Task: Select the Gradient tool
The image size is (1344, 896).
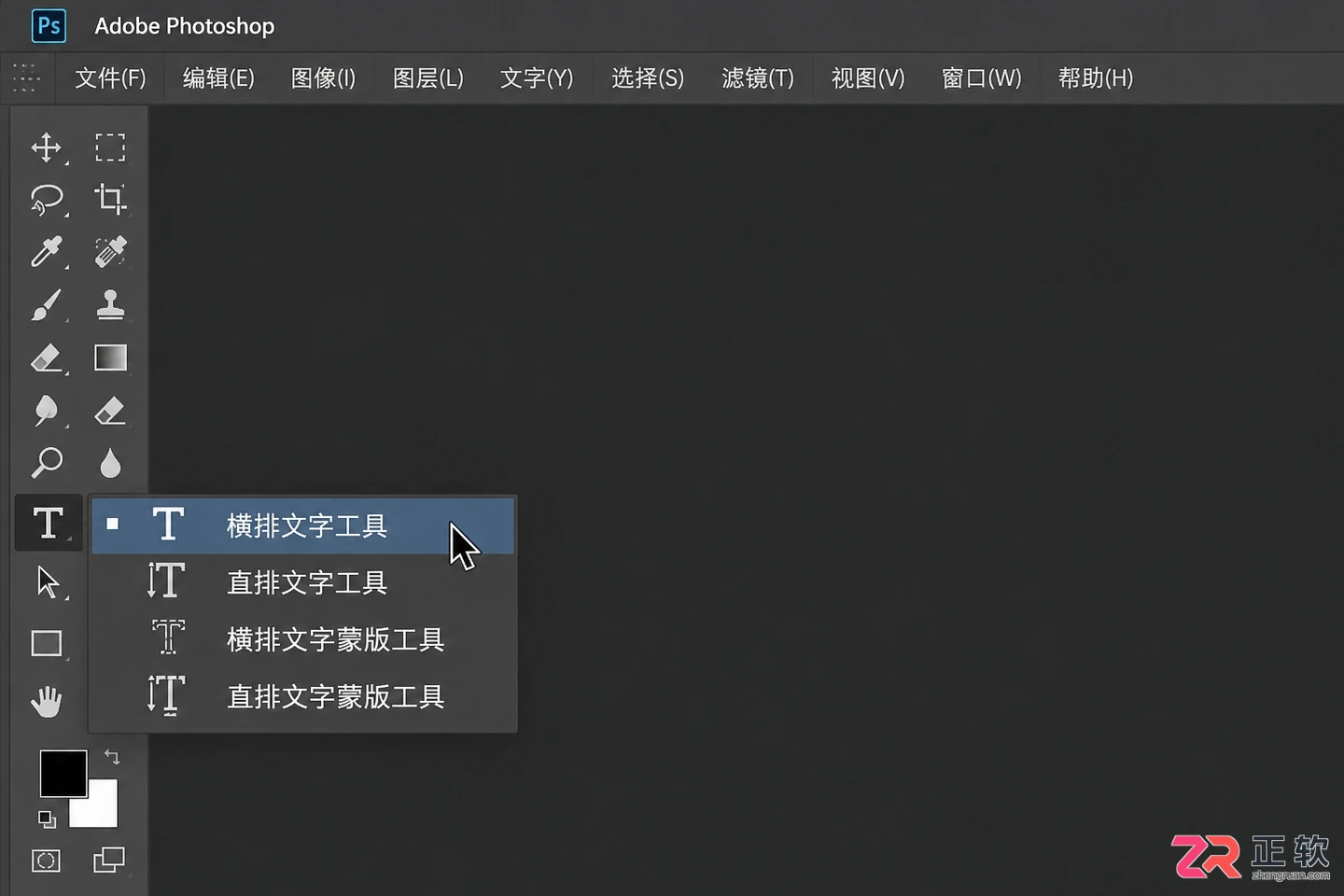Action: 110,358
